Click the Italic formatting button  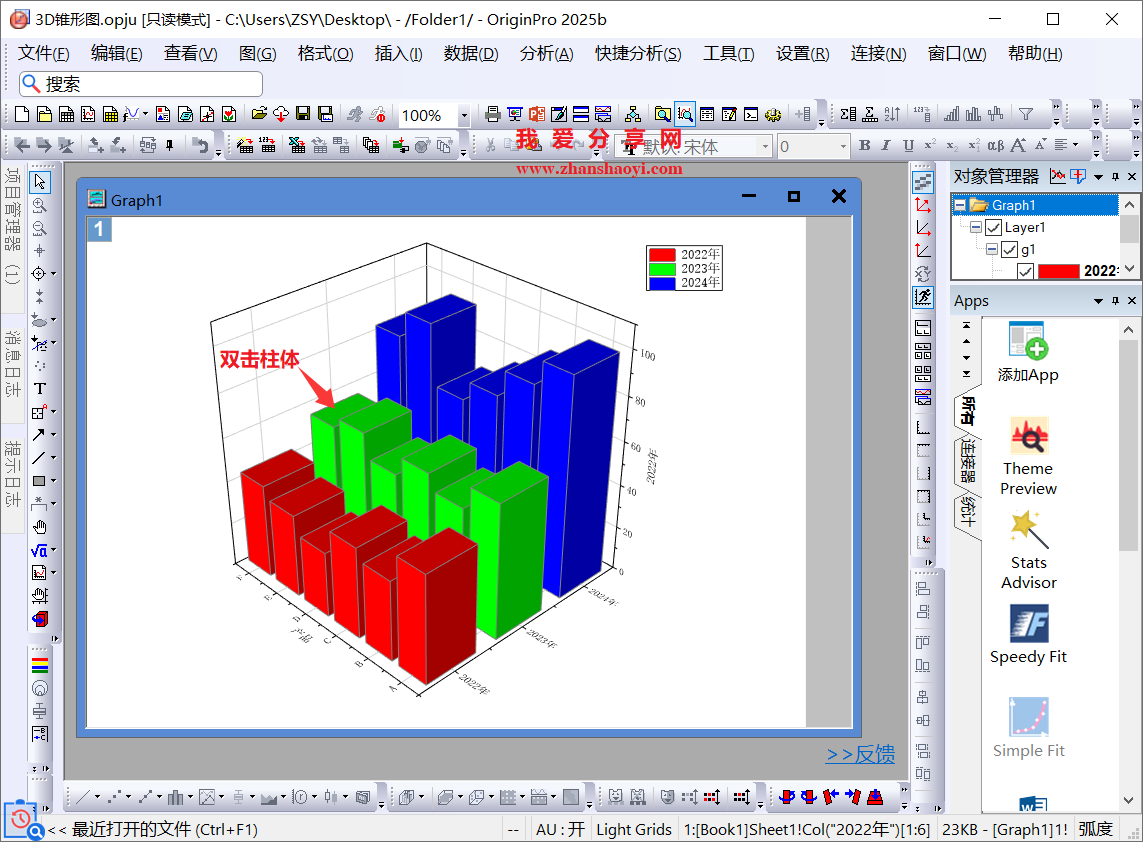tap(887, 146)
